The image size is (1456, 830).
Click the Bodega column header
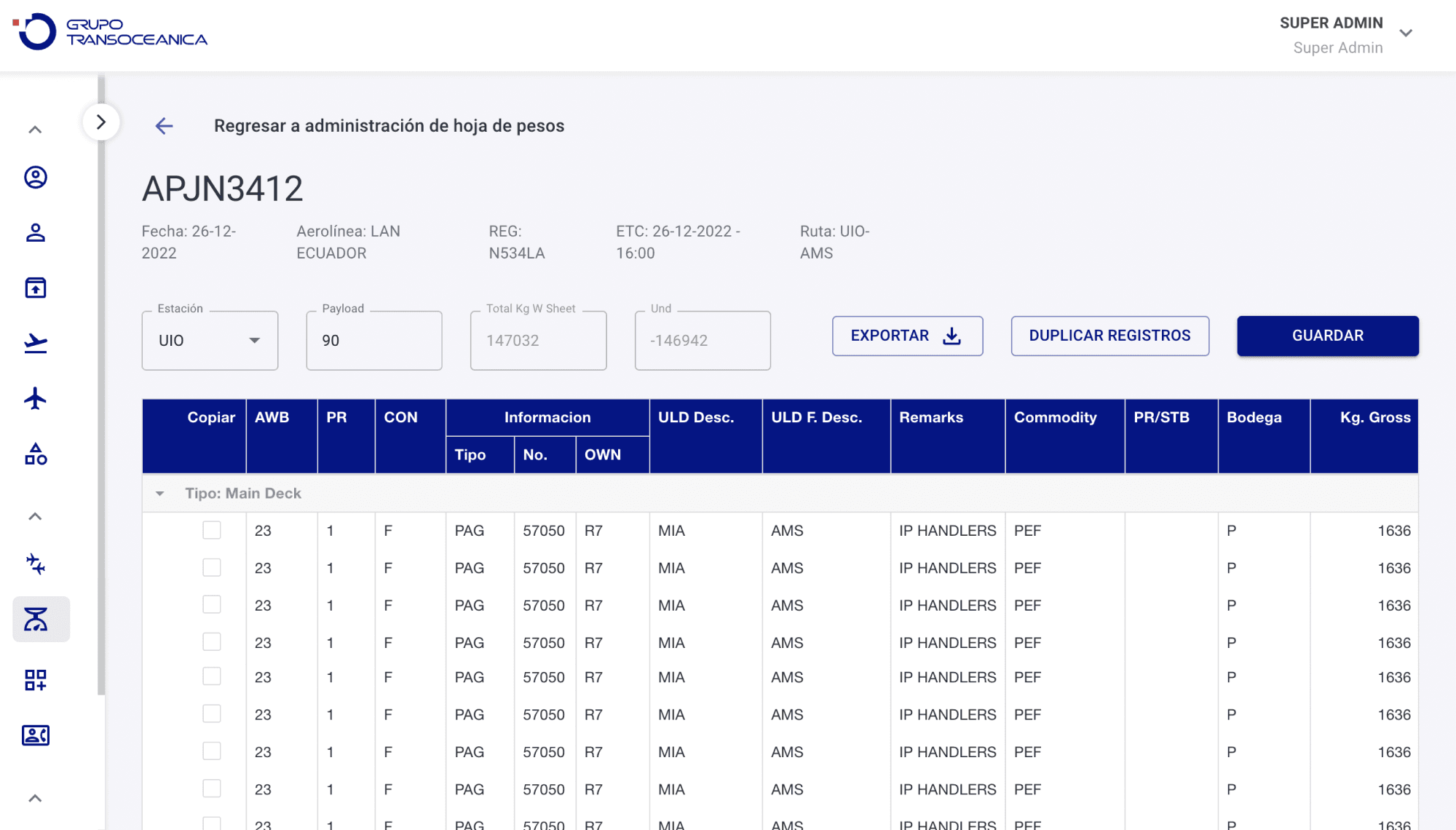1264,436
